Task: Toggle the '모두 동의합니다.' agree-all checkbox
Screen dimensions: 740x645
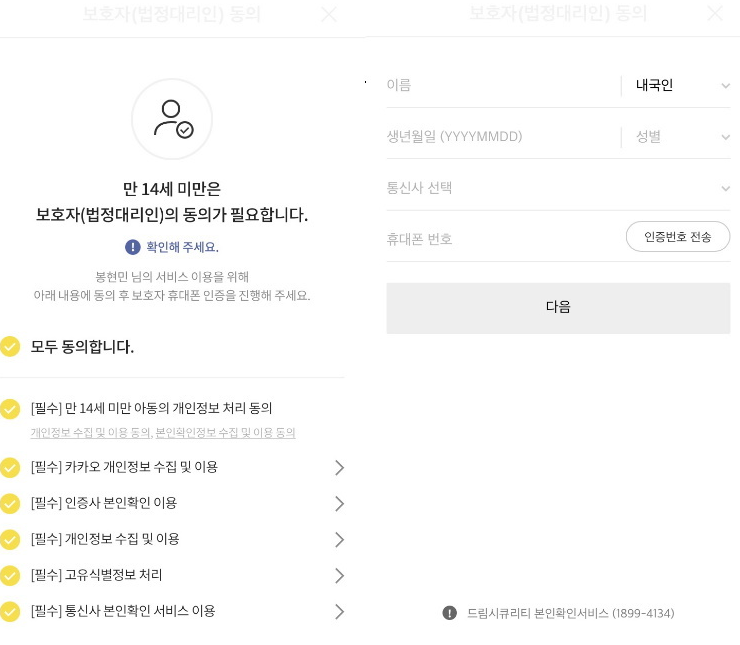Action: point(10,346)
